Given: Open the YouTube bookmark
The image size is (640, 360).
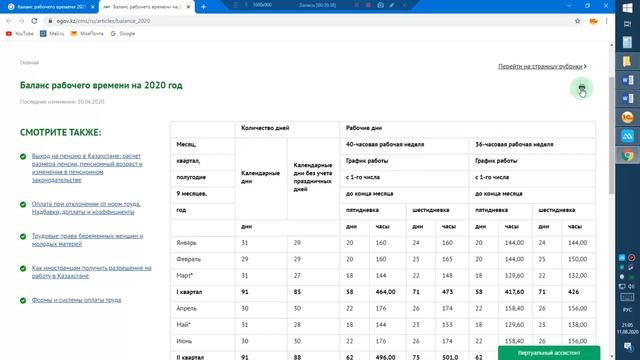Looking at the screenshot, I should click(x=20, y=33).
